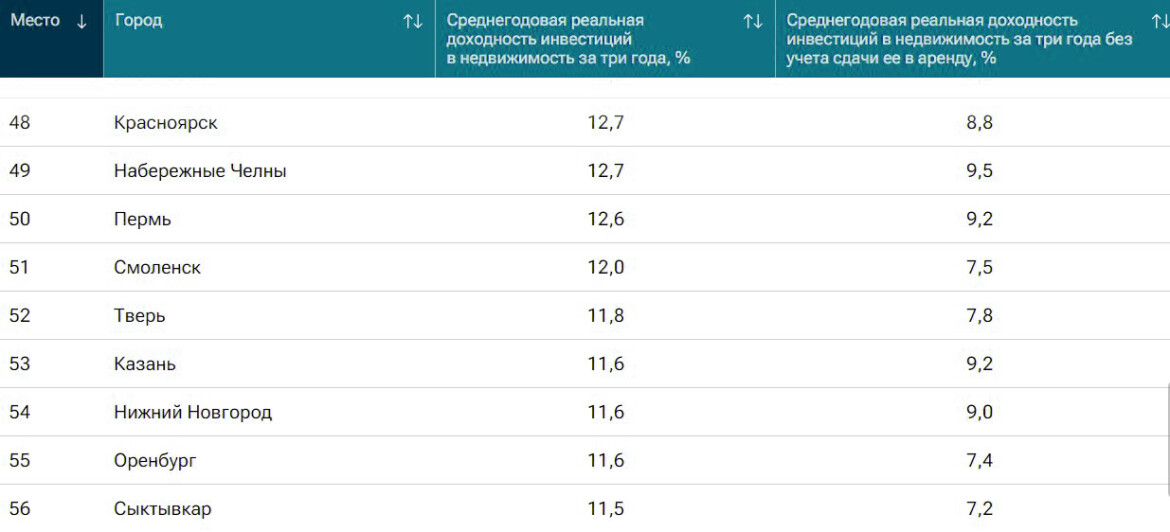Click the Место column header label

(35, 21)
